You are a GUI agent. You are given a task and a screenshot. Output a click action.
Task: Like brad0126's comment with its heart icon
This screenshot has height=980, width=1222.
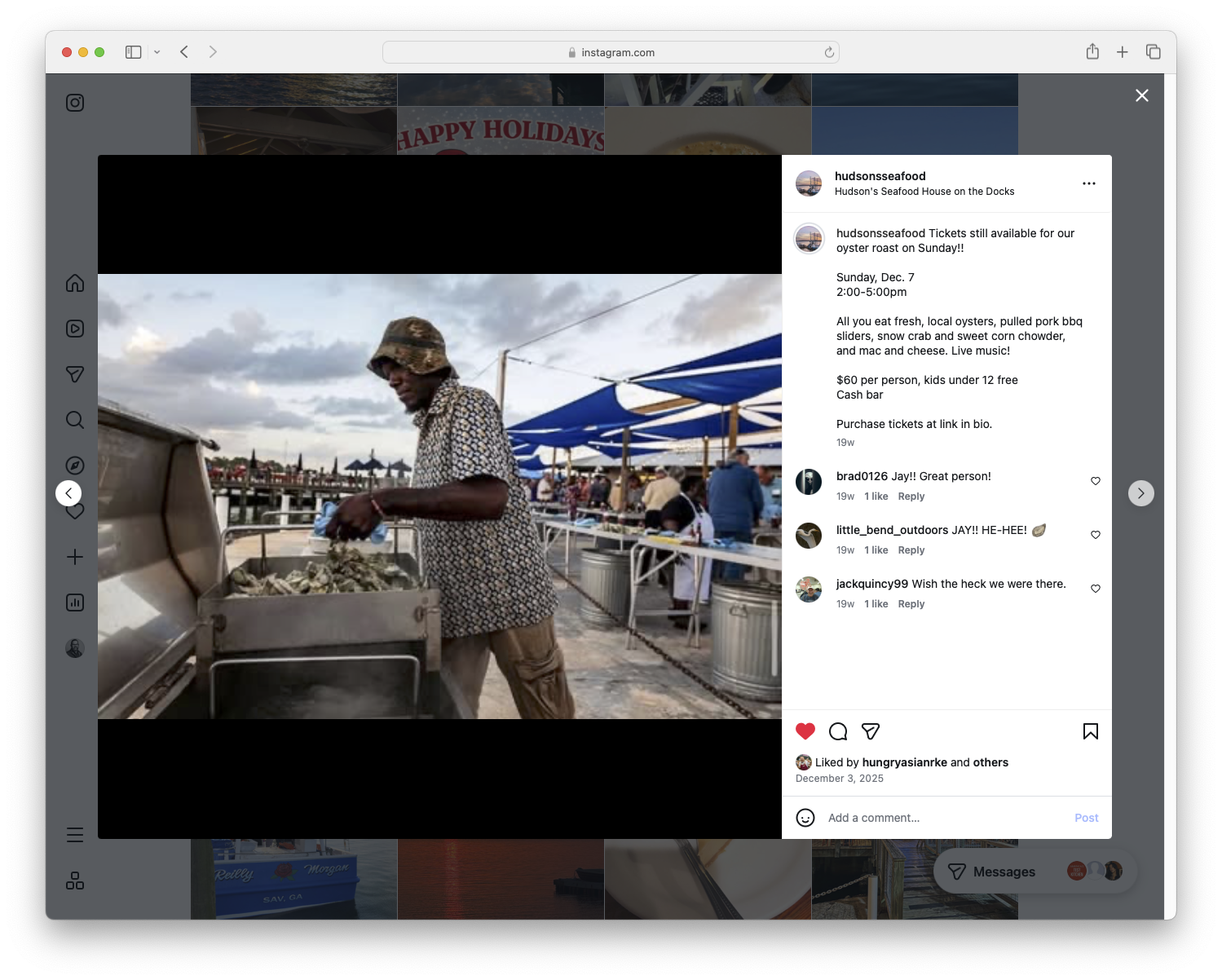click(1095, 481)
